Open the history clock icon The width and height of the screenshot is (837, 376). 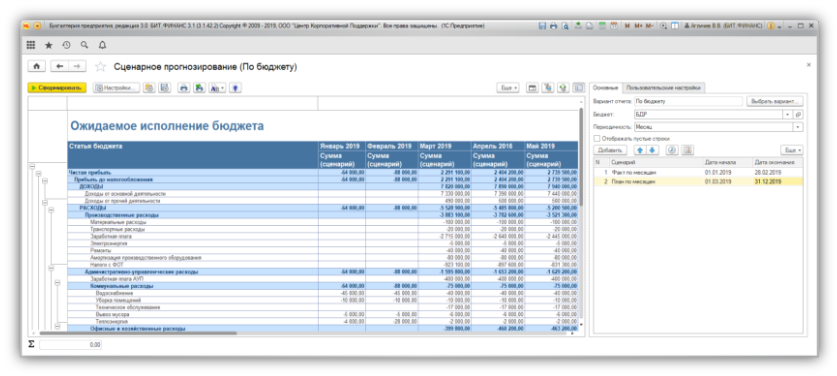(x=67, y=45)
